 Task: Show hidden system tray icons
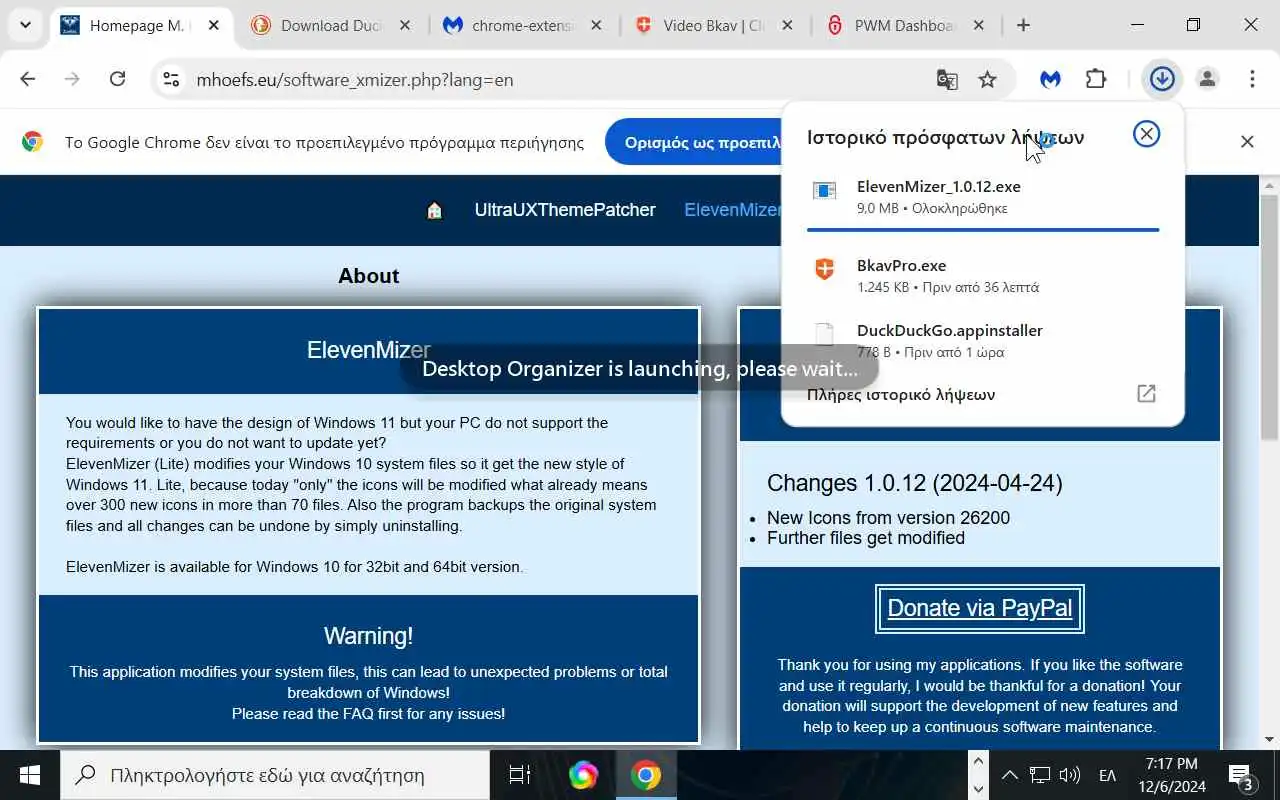pyautogui.click(x=1009, y=775)
